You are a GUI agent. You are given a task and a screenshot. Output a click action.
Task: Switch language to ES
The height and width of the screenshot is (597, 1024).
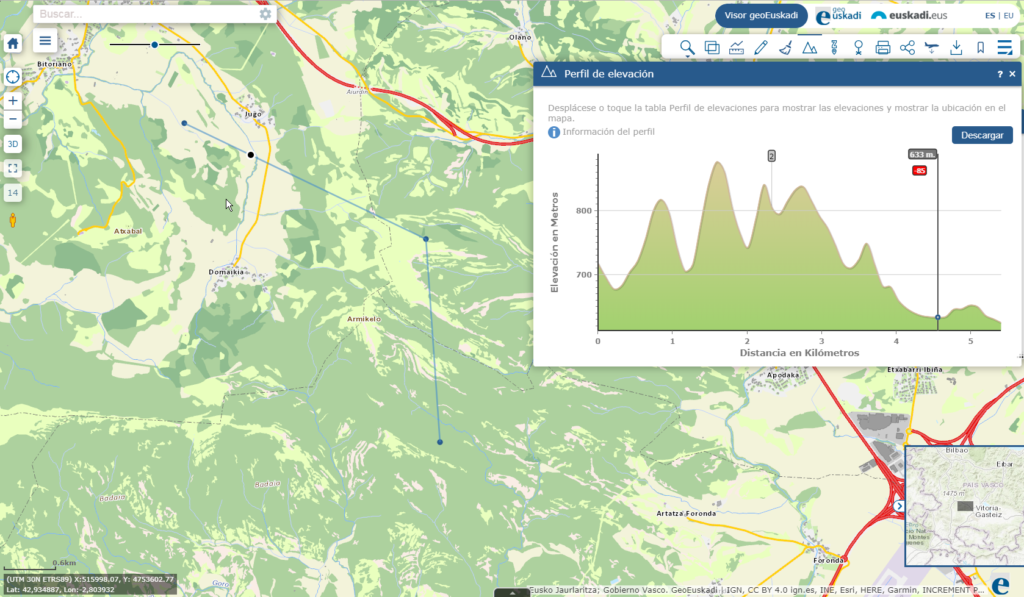990,16
